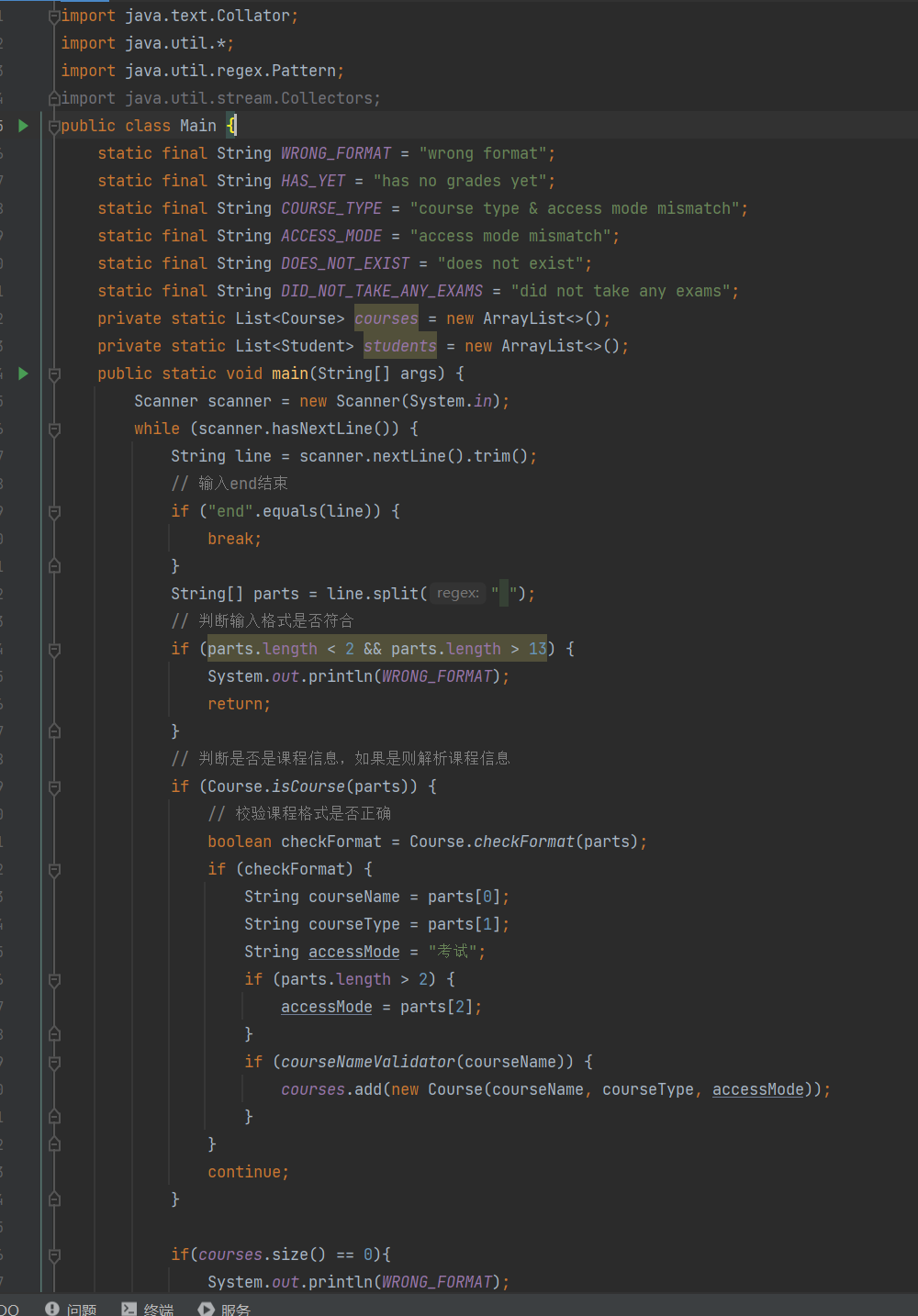Fold the if courseNameValidator(courseName) block
This screenshot has height=1316, width=918.
click(x=54, y=1063)
